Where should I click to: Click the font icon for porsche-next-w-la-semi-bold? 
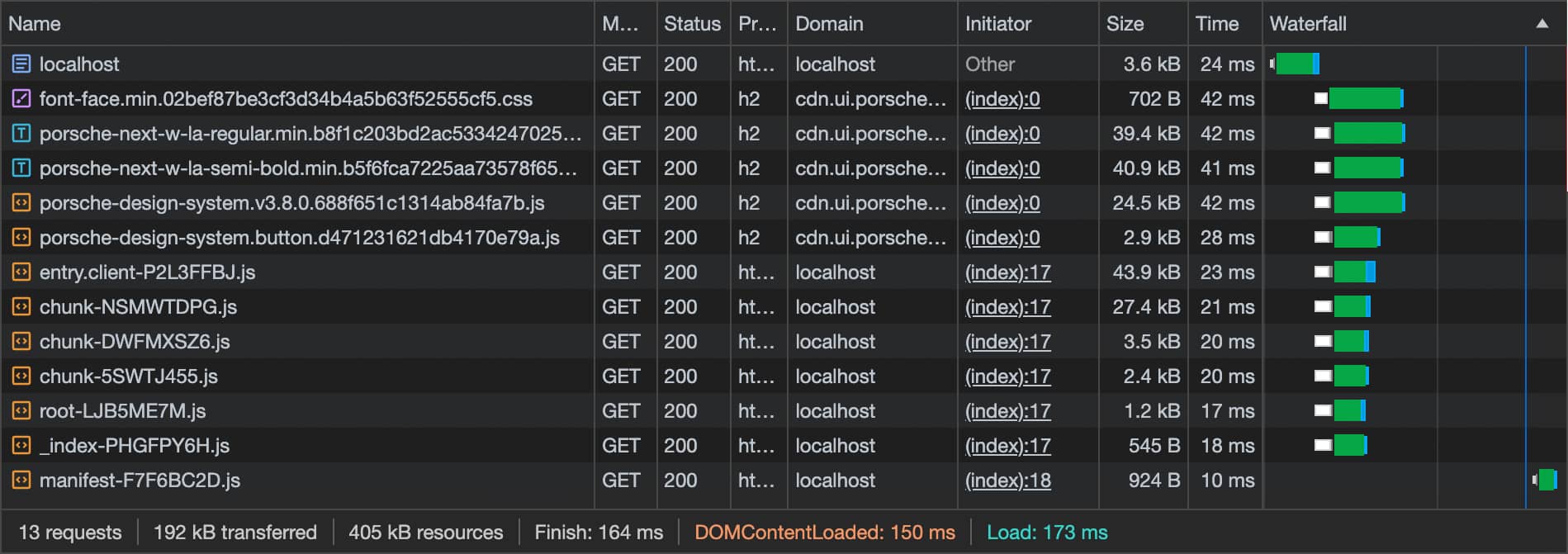[x=21, y=168]
